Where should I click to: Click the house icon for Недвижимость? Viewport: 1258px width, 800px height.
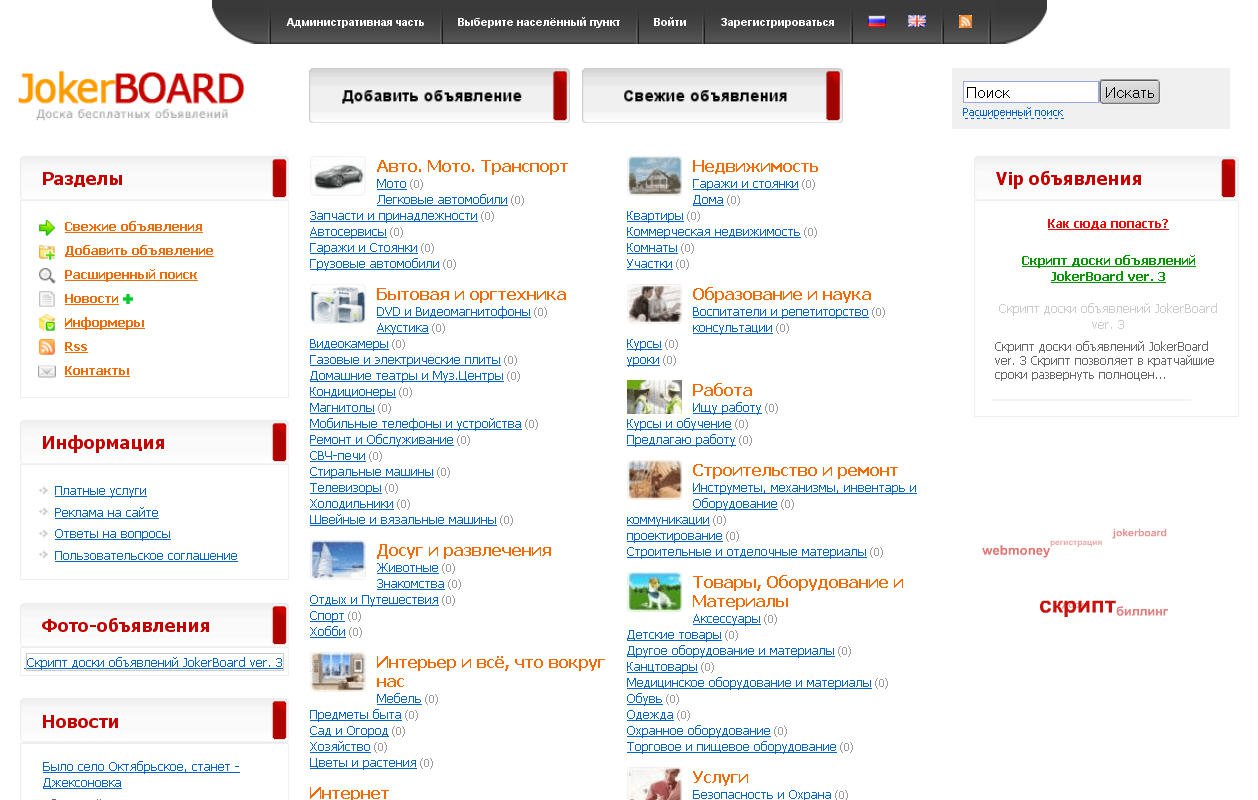(654, 176)
